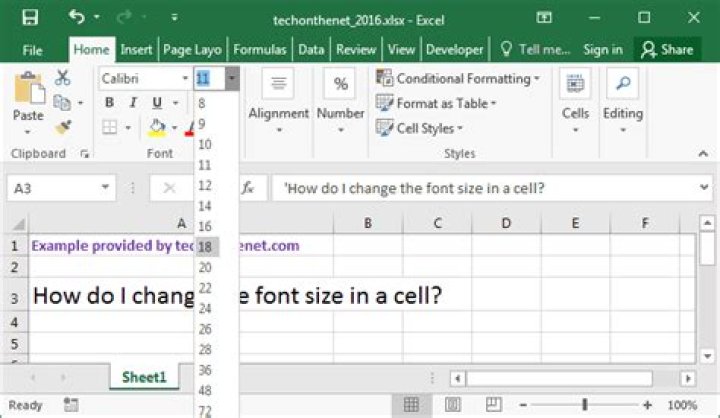Open the Name Box dropdown arrow
Viewport: 720px width, 418px height.
click(105, 187)
